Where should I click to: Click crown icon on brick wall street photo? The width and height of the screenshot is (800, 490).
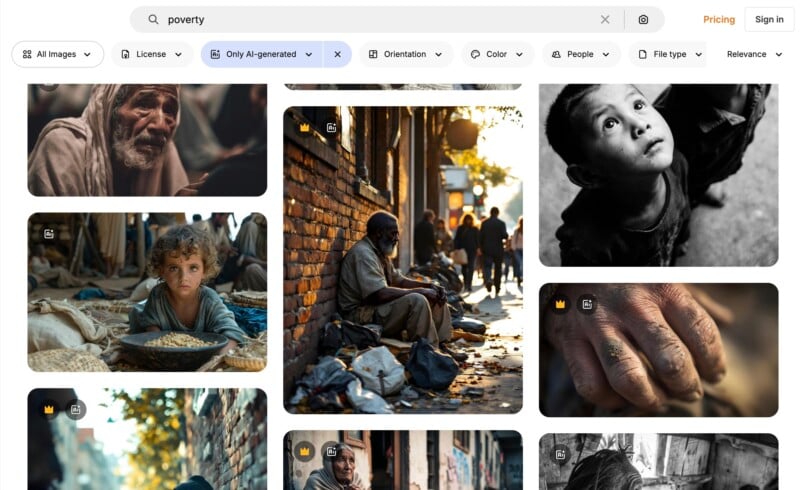click(304, 127)
